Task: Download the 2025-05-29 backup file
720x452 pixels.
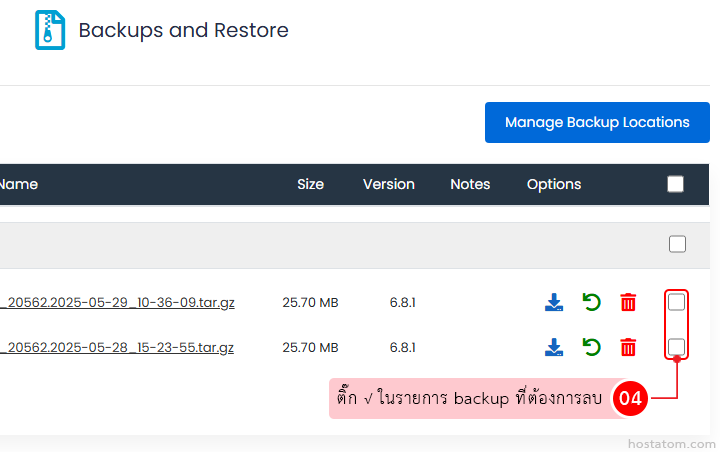Action: coord(554,302)
